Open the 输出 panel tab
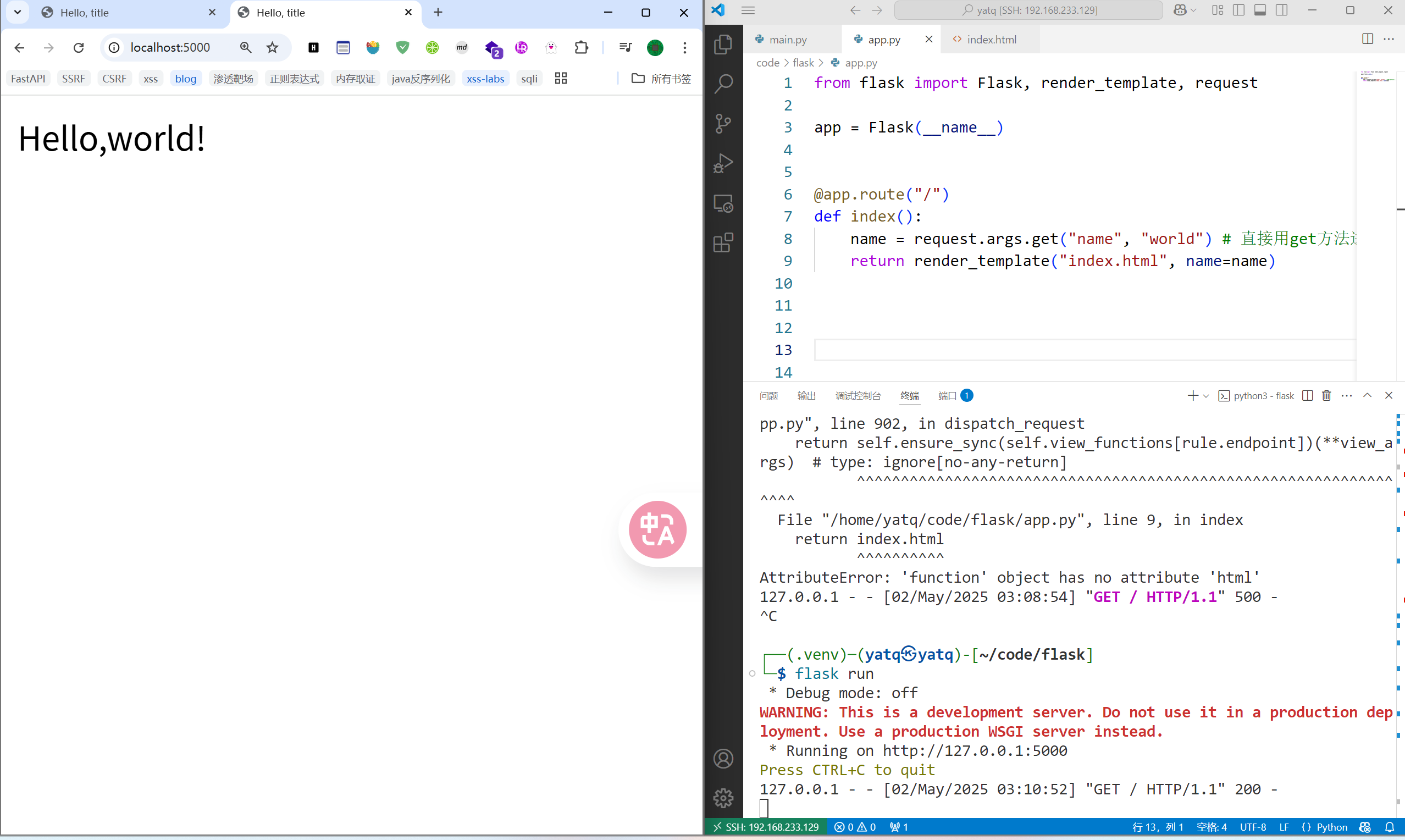 806,396
